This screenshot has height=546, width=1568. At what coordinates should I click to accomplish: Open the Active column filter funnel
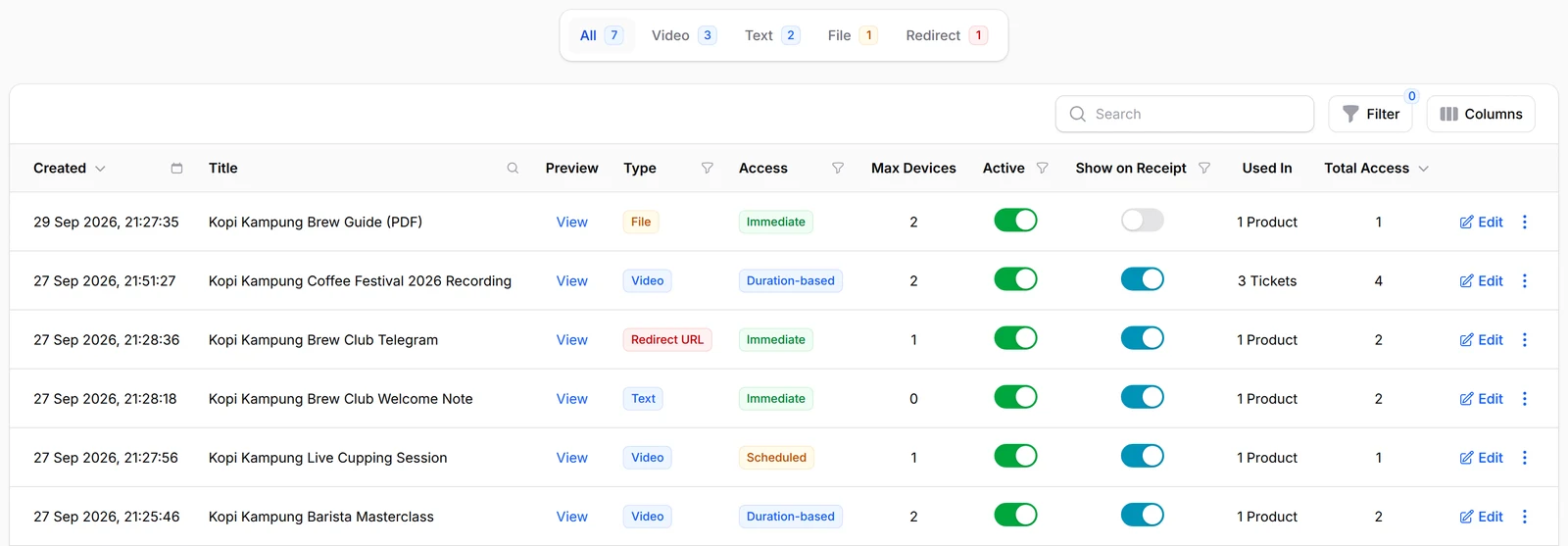[x=1043, y=169]
